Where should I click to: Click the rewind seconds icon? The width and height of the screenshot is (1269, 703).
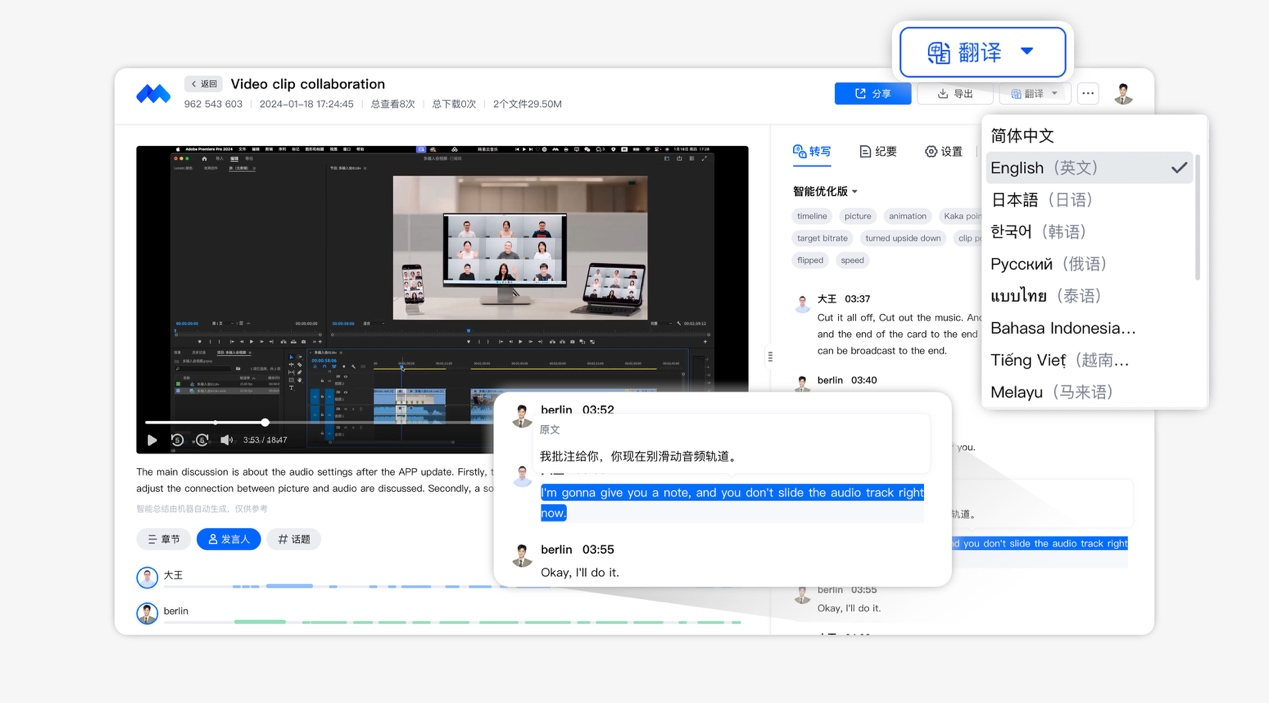[x=177, y=440]
